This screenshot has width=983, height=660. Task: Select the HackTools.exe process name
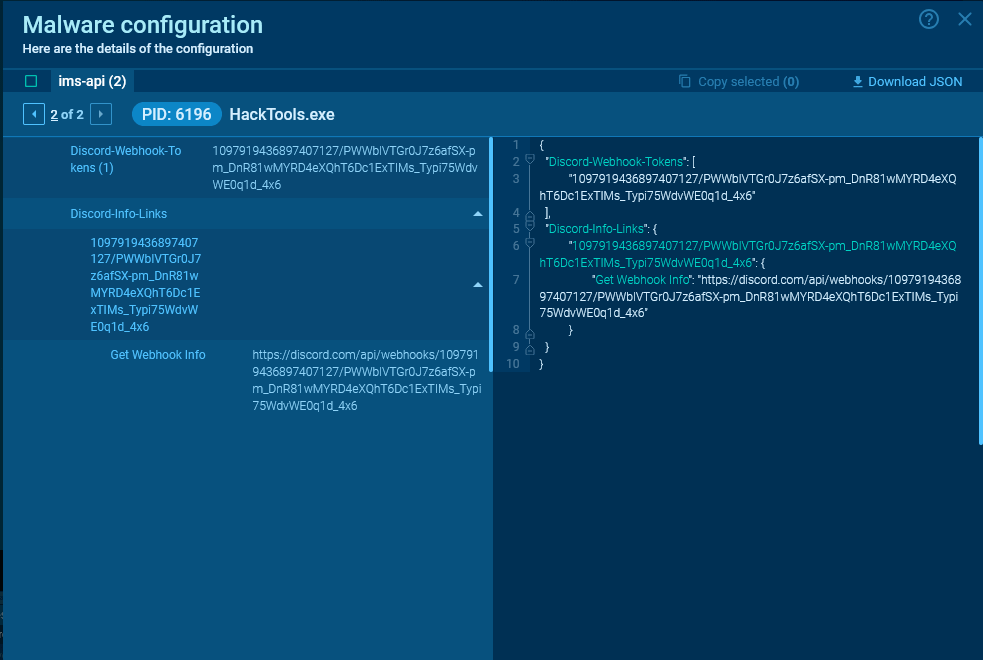[x=282, y=114]
